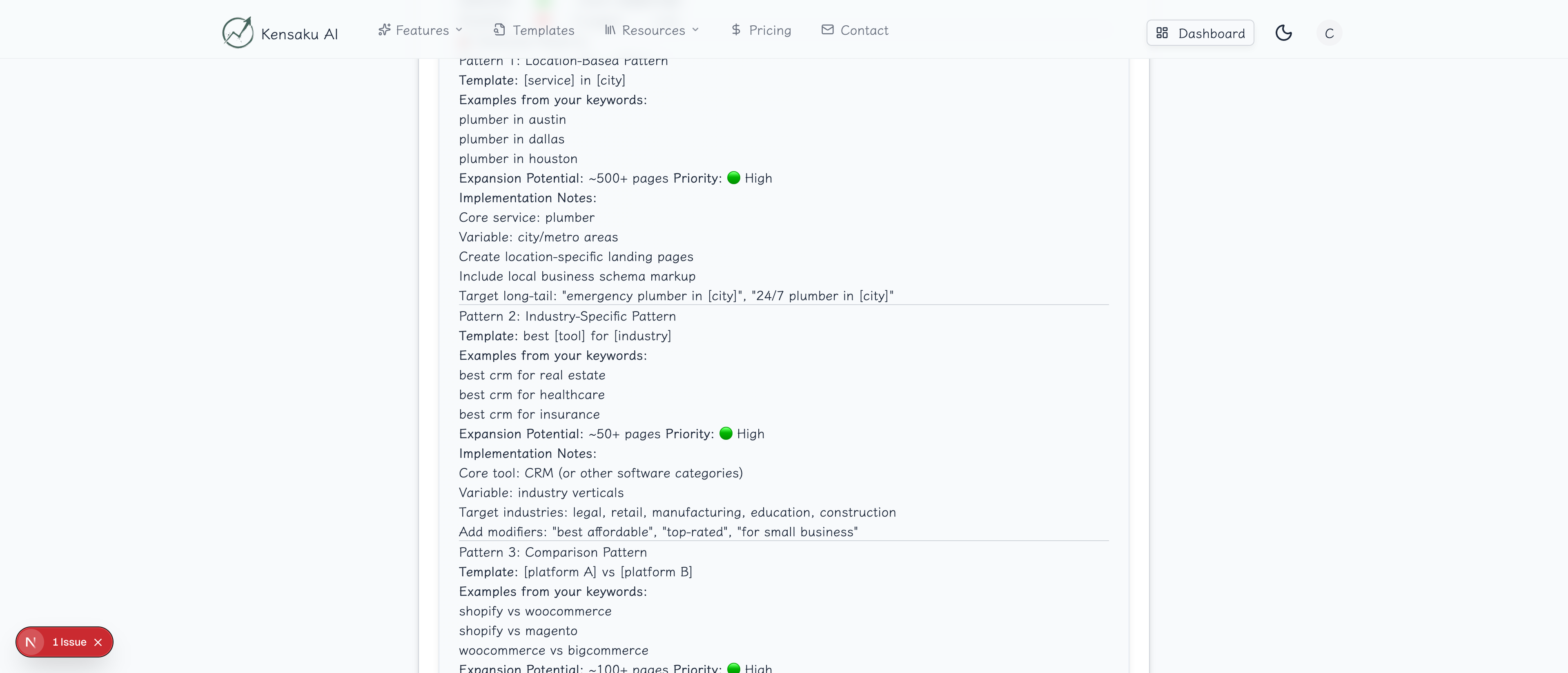Click the green priority dot for Location-Based Pattern

coord(733,178)
